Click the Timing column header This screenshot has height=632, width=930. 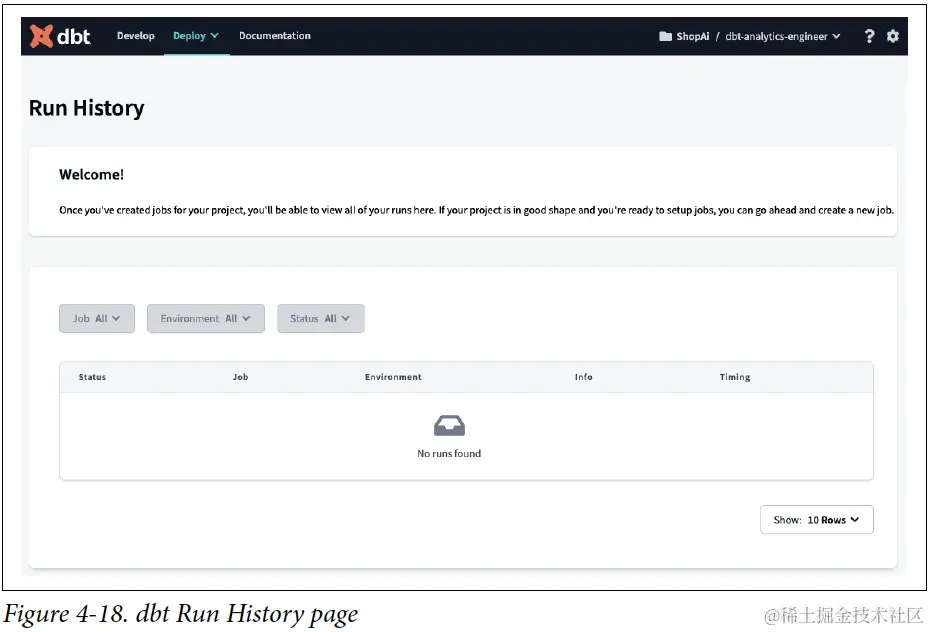click(735, 377)
